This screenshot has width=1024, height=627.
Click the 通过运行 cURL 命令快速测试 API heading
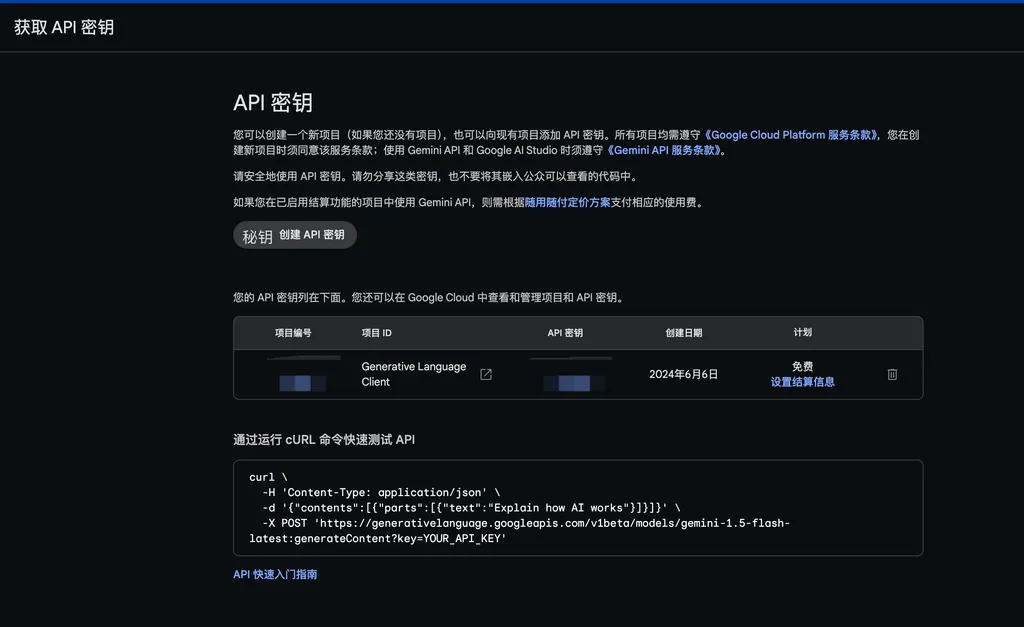coord(324,440)
